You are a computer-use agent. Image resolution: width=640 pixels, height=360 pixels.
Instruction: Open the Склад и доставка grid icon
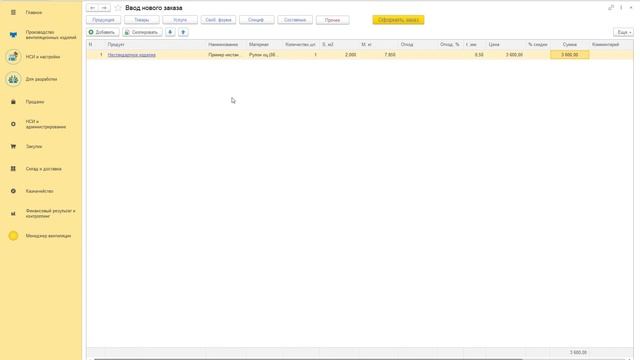tap(13, 169)
